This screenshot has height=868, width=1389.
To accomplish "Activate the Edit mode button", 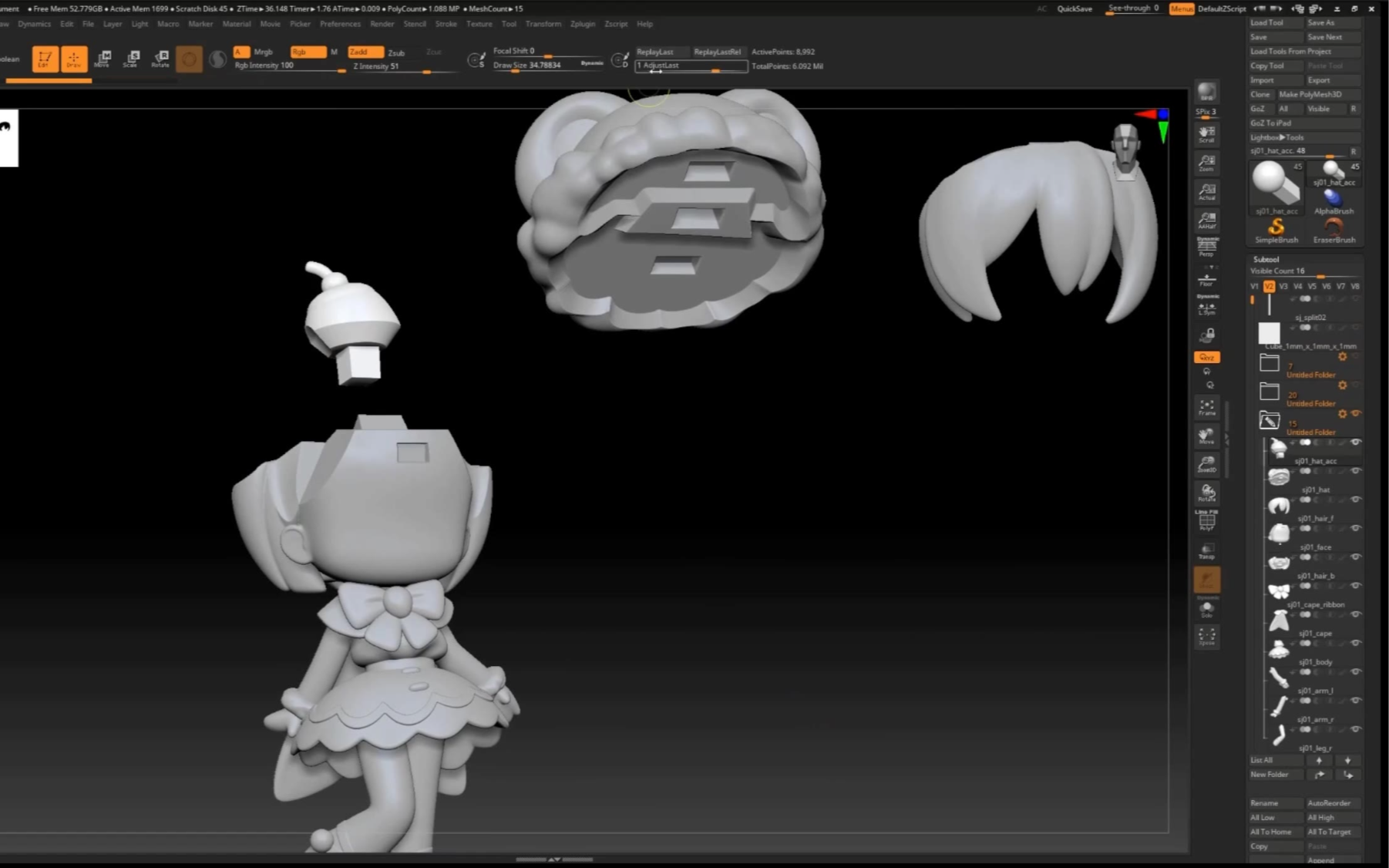I will click(x=45, y=59).
